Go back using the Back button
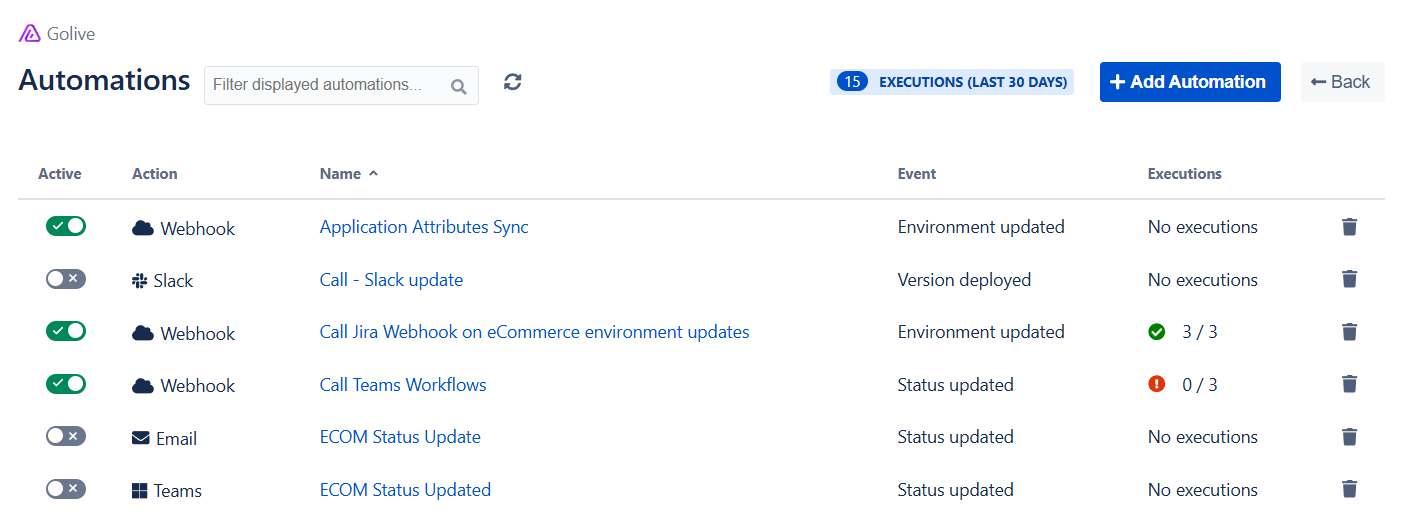Viewport: 1402px width, 517px height. point(1342,82)
